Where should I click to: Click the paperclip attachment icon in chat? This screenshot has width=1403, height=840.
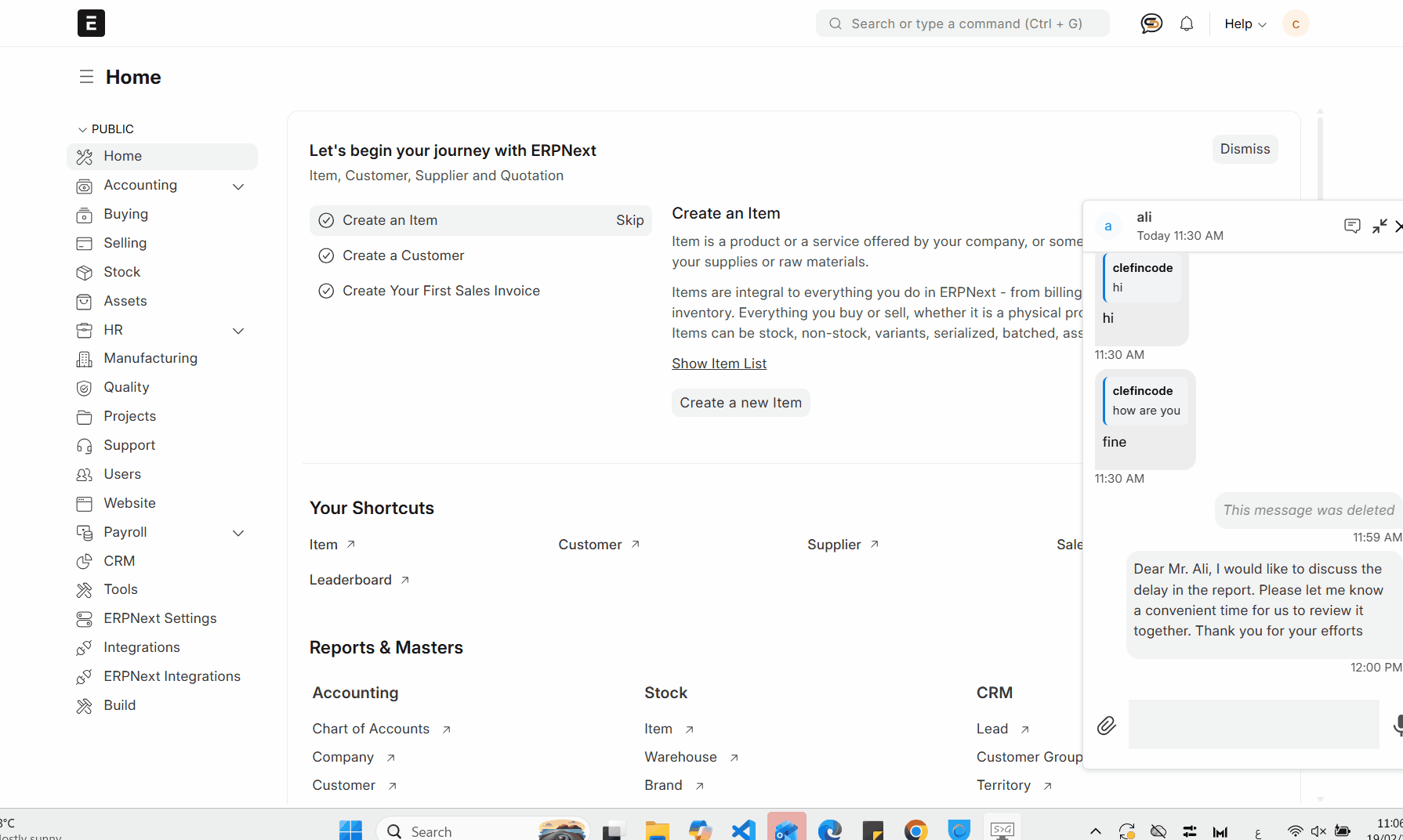(1106, 725)
